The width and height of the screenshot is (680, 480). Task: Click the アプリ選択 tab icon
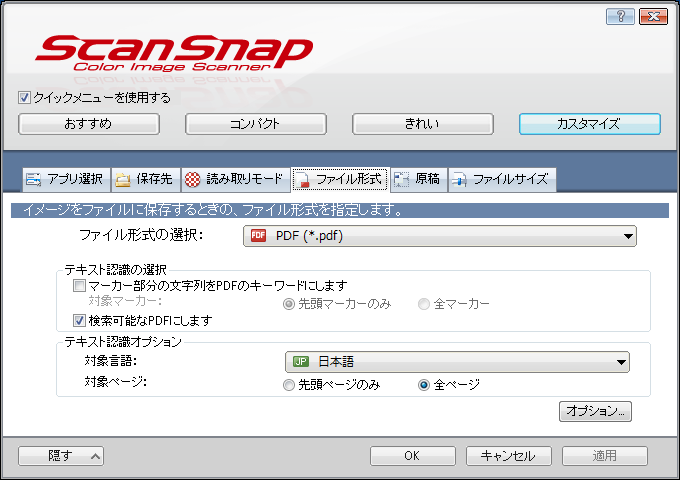(33, 179)
